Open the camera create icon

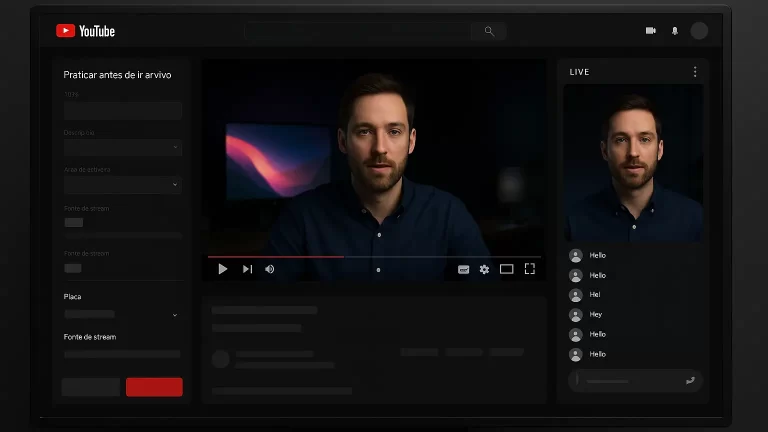pos(651,31)
